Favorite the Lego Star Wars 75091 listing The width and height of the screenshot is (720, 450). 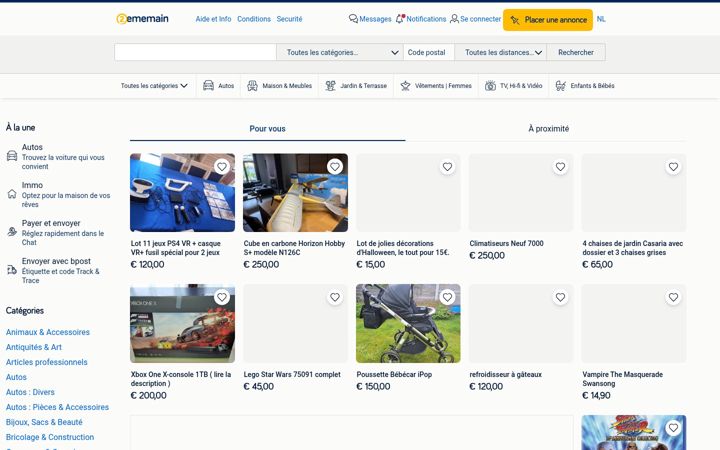335,297
